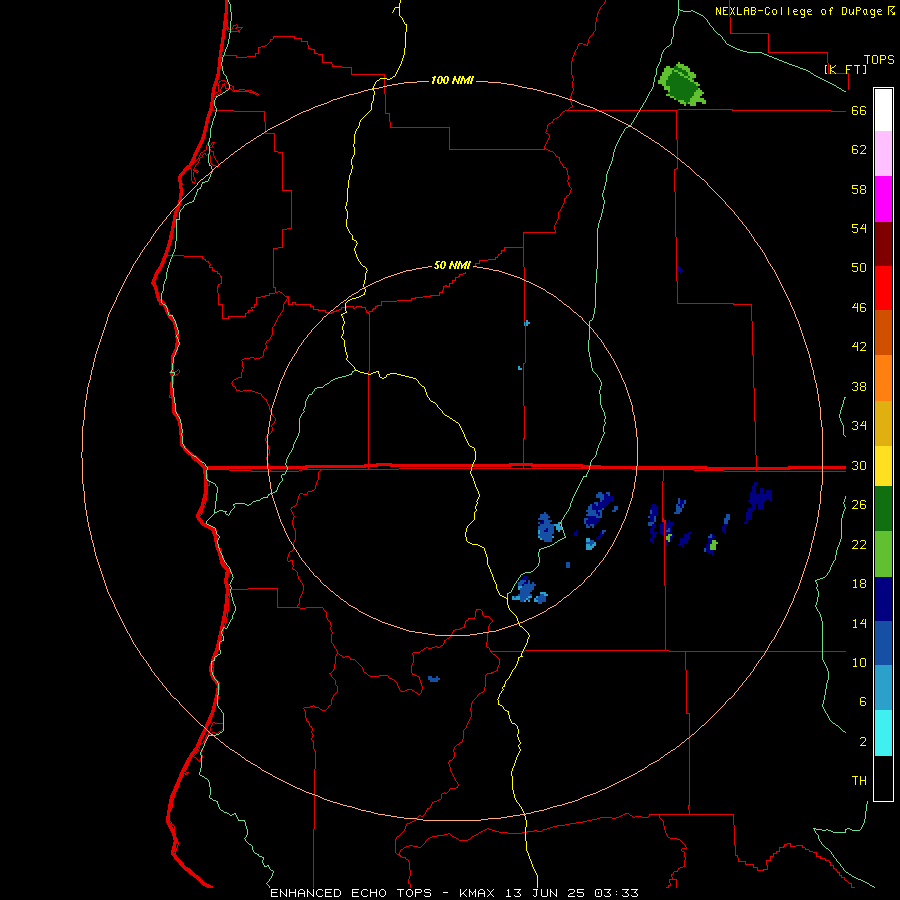Click the "03:33" timestamp

[616, 893]
